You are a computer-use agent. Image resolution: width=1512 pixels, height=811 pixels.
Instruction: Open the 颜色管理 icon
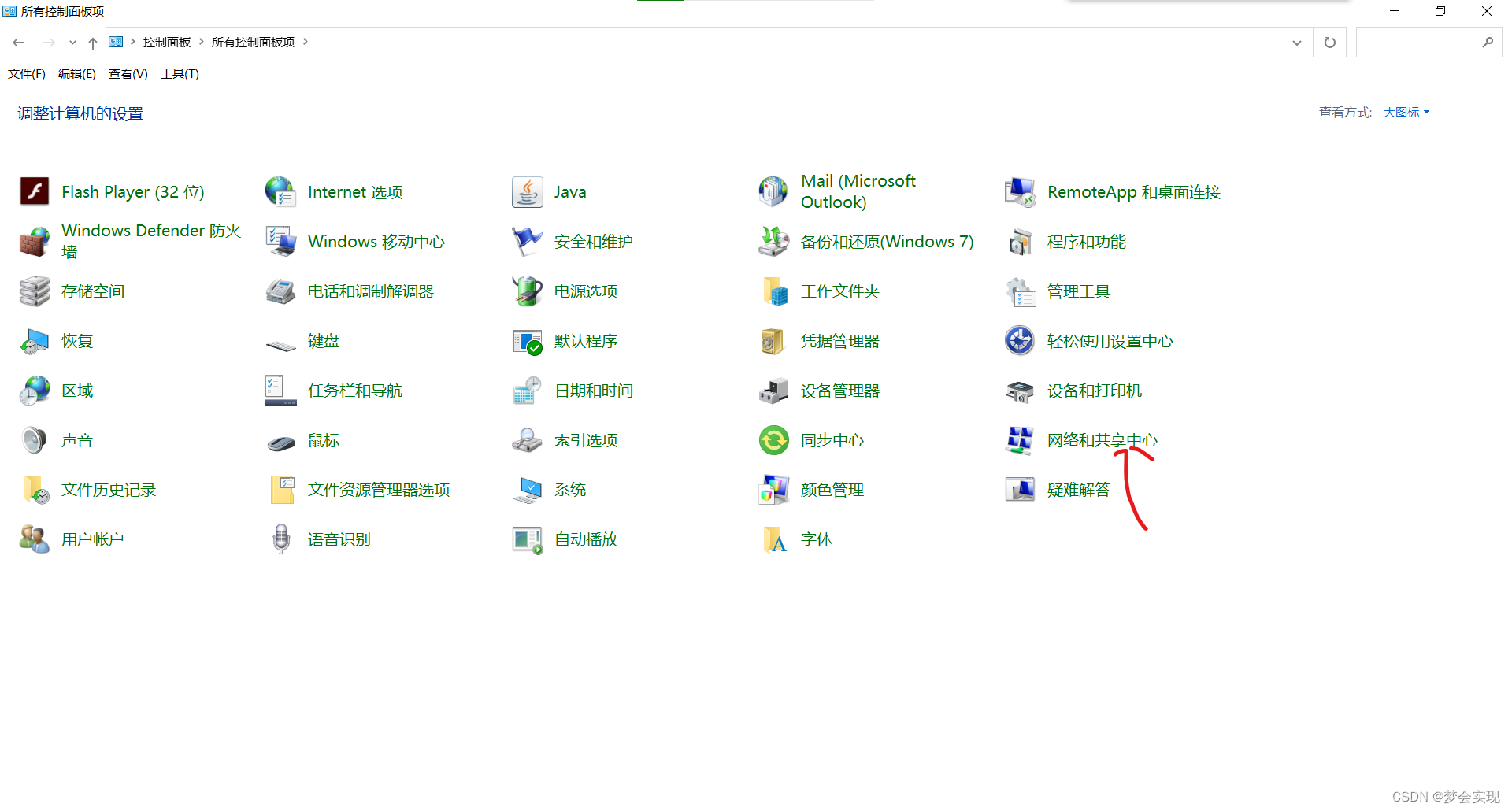774,489
